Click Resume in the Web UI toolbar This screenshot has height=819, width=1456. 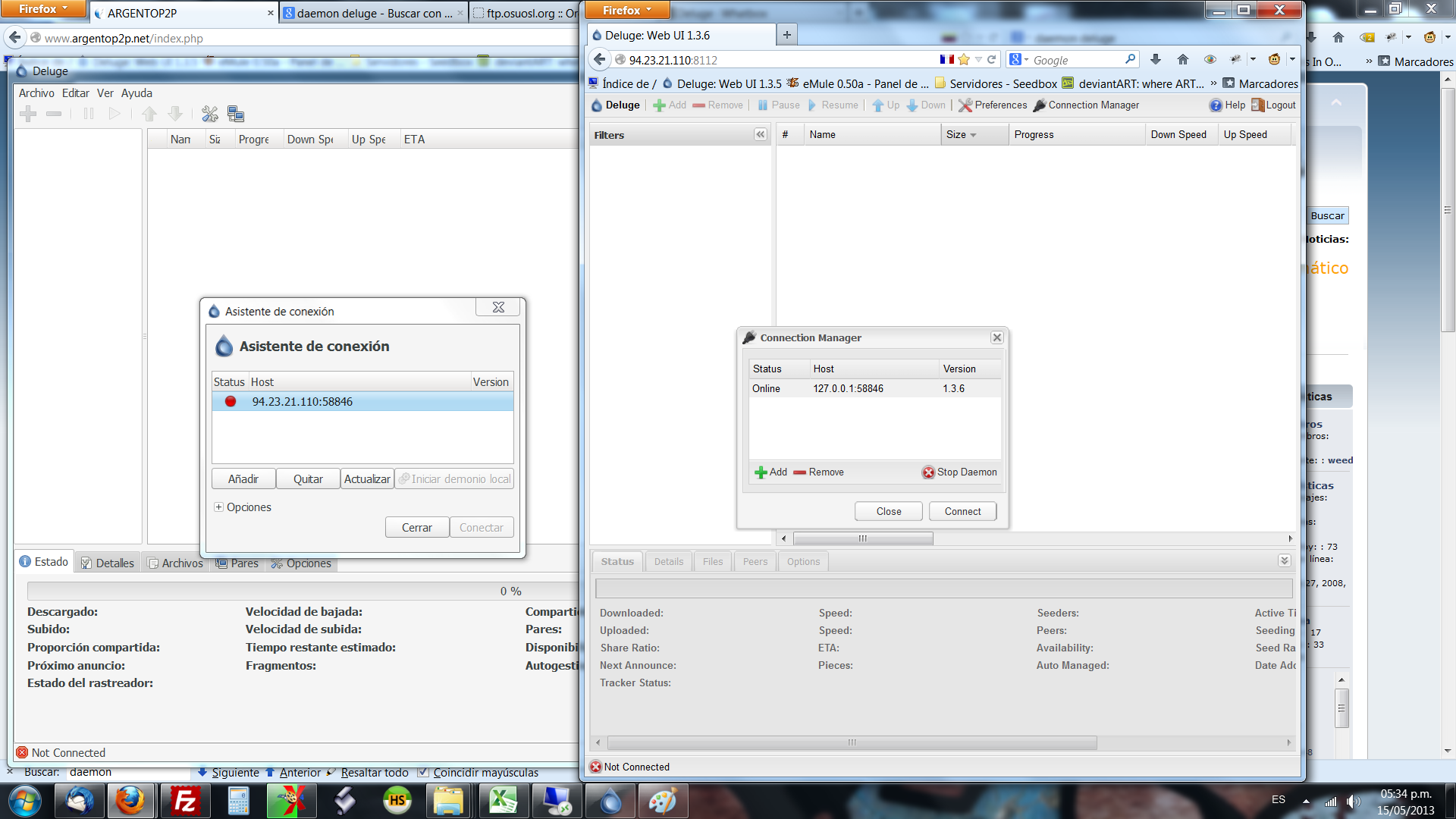pos(833,105)
